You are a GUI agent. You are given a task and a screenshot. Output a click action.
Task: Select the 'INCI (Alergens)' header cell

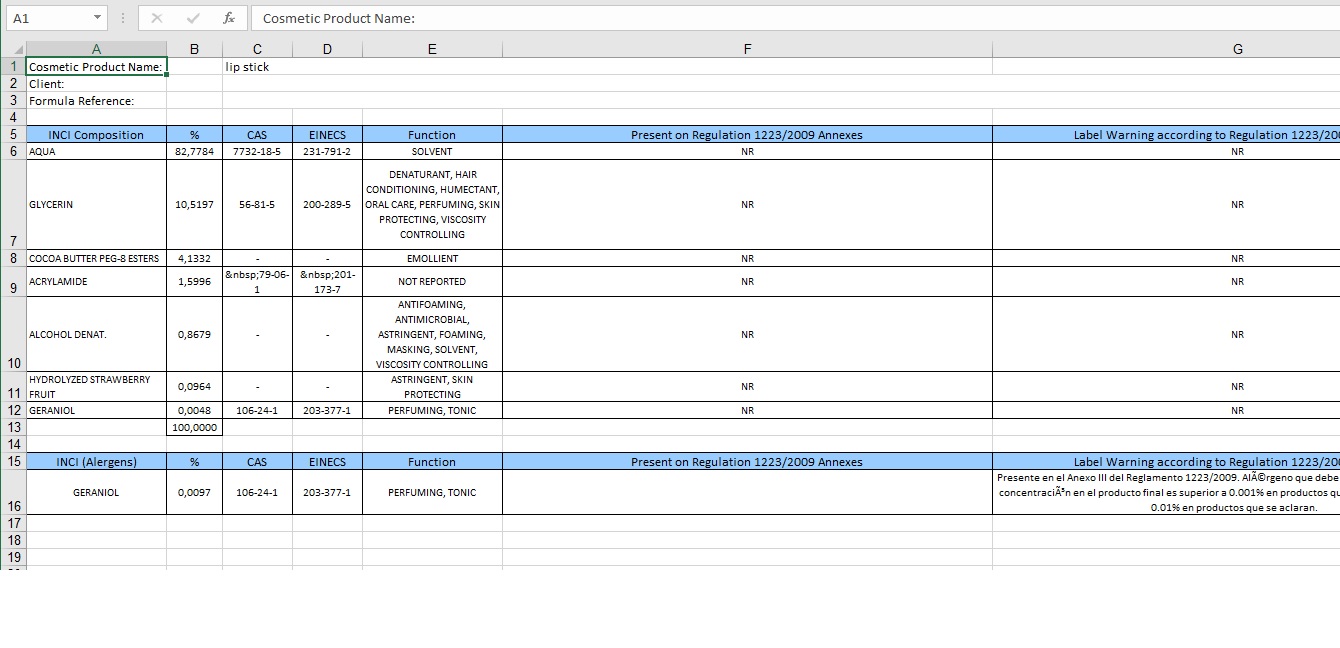tap(96, 461)
